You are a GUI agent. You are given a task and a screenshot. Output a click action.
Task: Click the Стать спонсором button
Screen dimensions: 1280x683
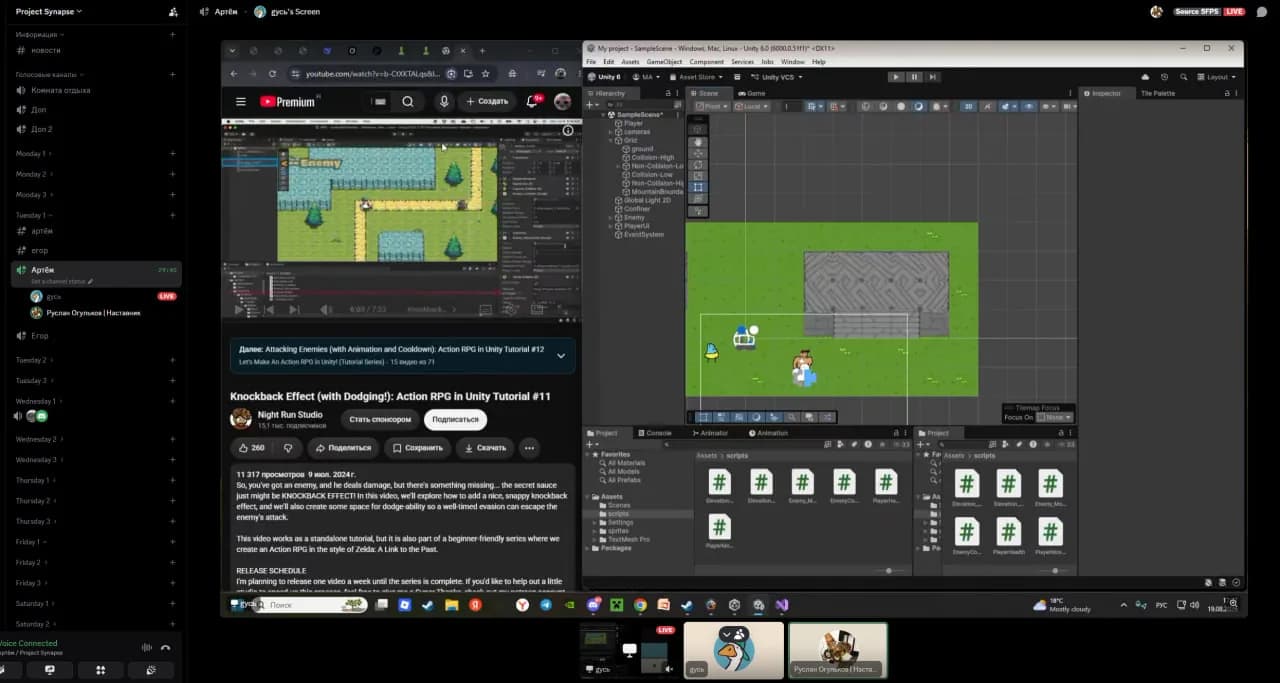(x=380, y=419)
